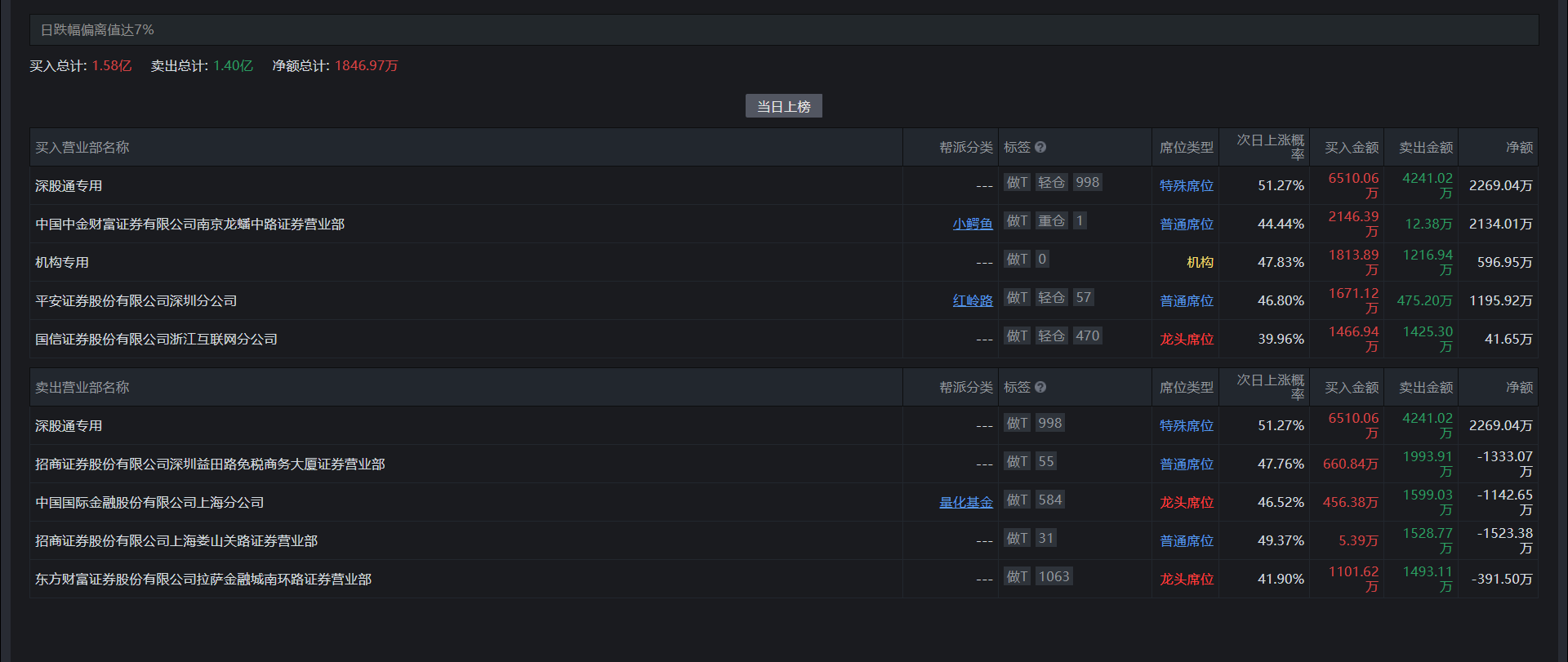The width and height of the screenshot is (1568, 662).
Task: Open the 红岭路 faction link
Action: [973, 300]
